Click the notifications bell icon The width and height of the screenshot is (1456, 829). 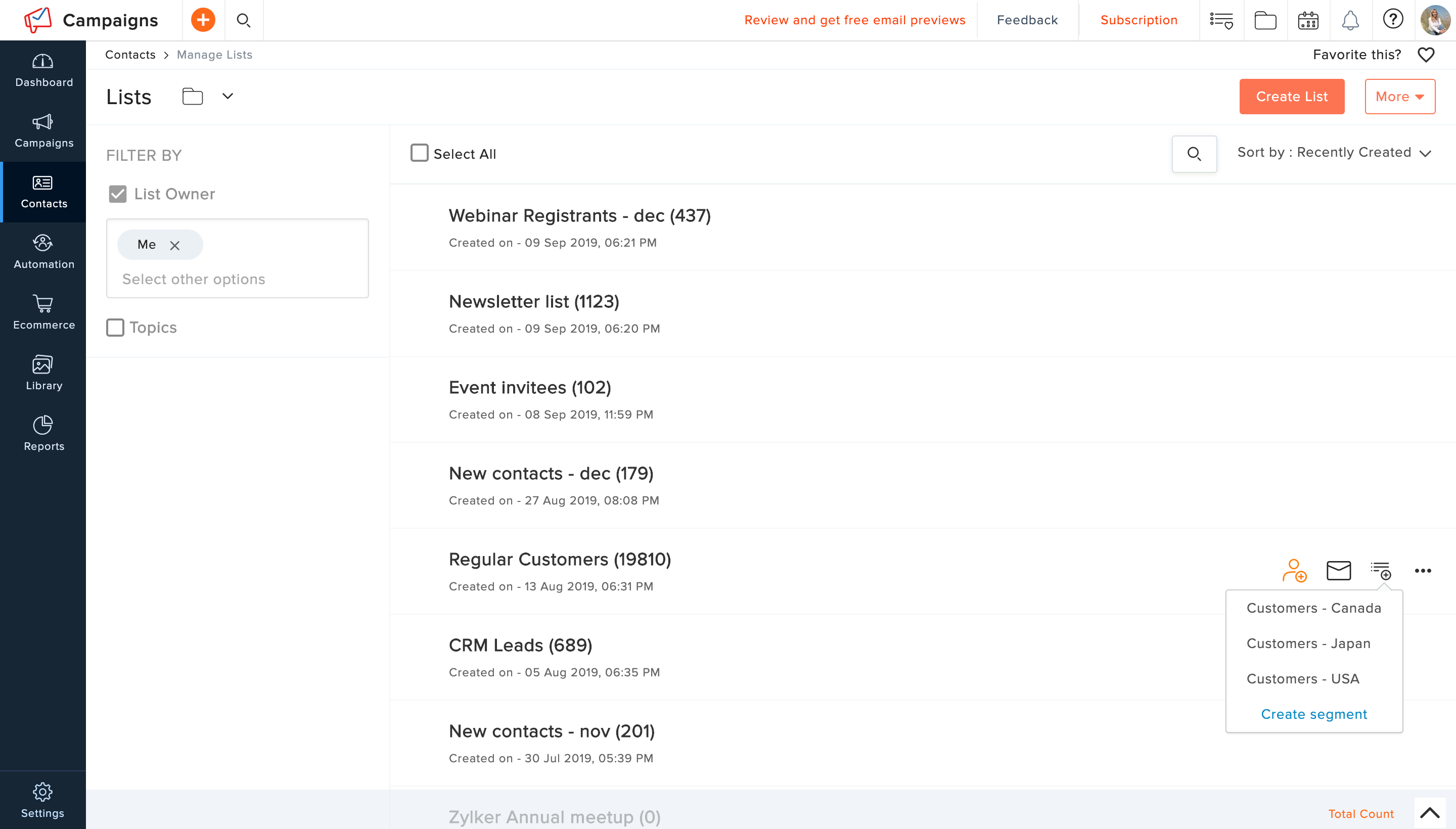(x=1350, y=21)
